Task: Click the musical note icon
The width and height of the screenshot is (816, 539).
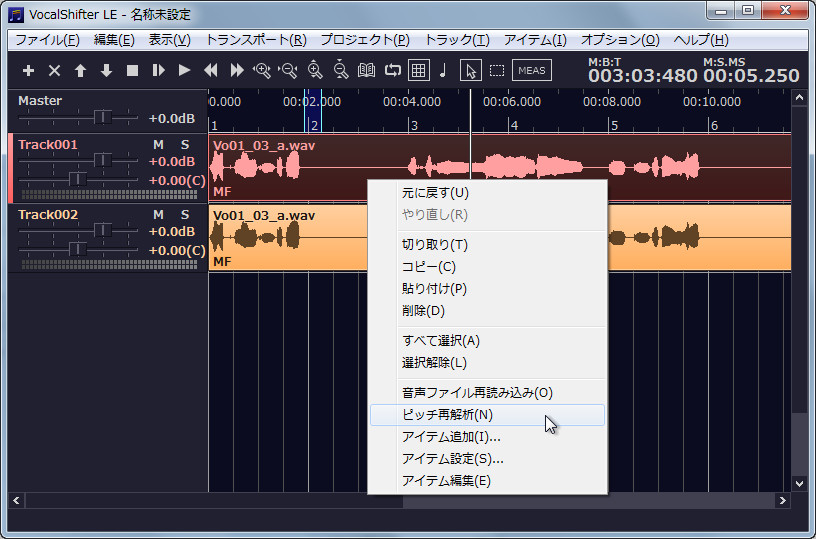Action: coord(443,70)
